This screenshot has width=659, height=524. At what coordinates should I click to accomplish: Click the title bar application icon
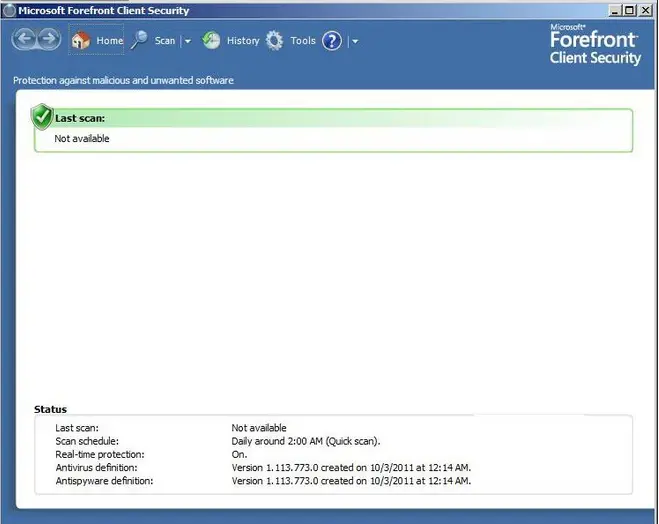[x=9, y=11]
